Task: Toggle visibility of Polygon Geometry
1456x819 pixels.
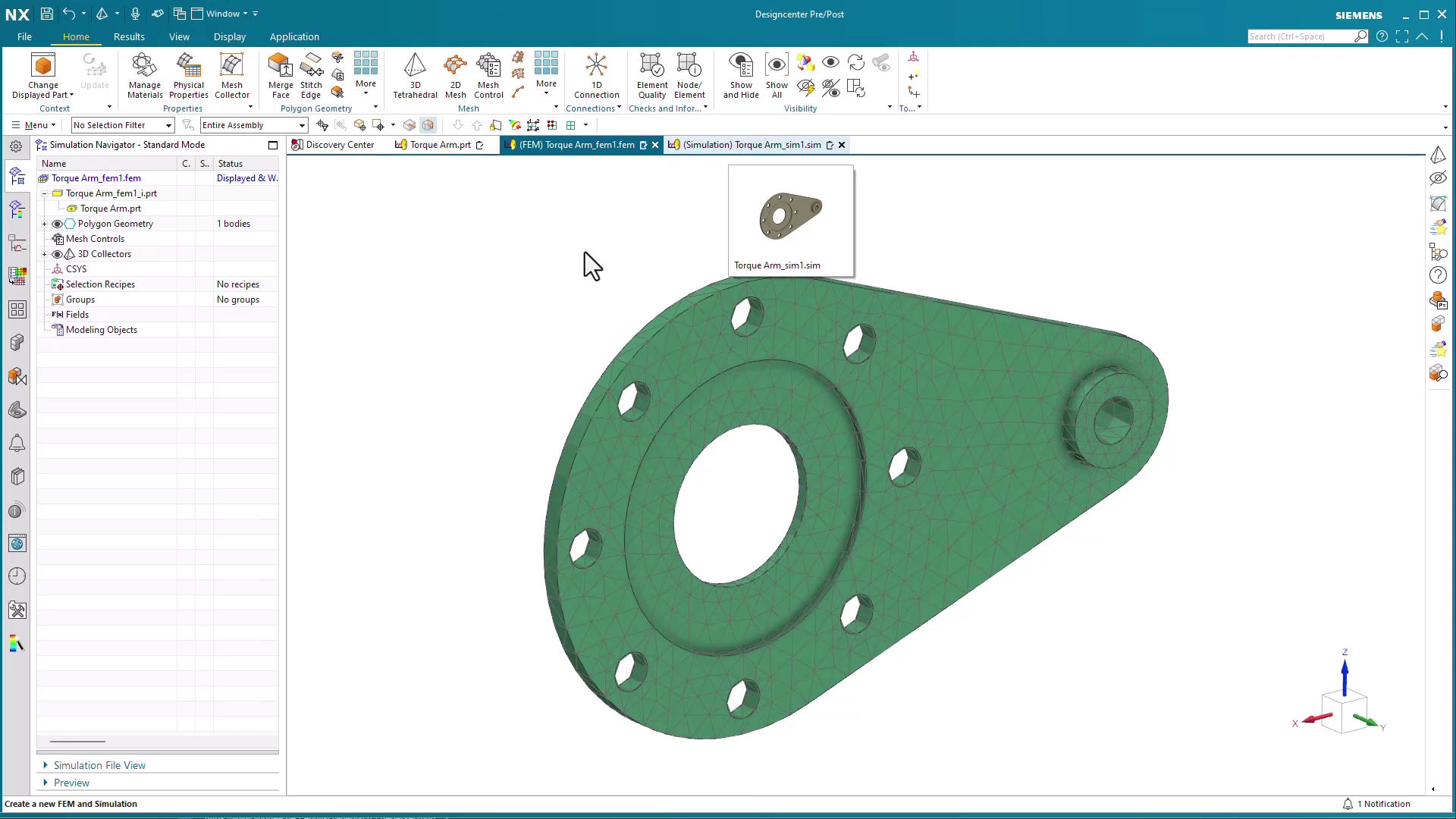Action: (56, 224)
